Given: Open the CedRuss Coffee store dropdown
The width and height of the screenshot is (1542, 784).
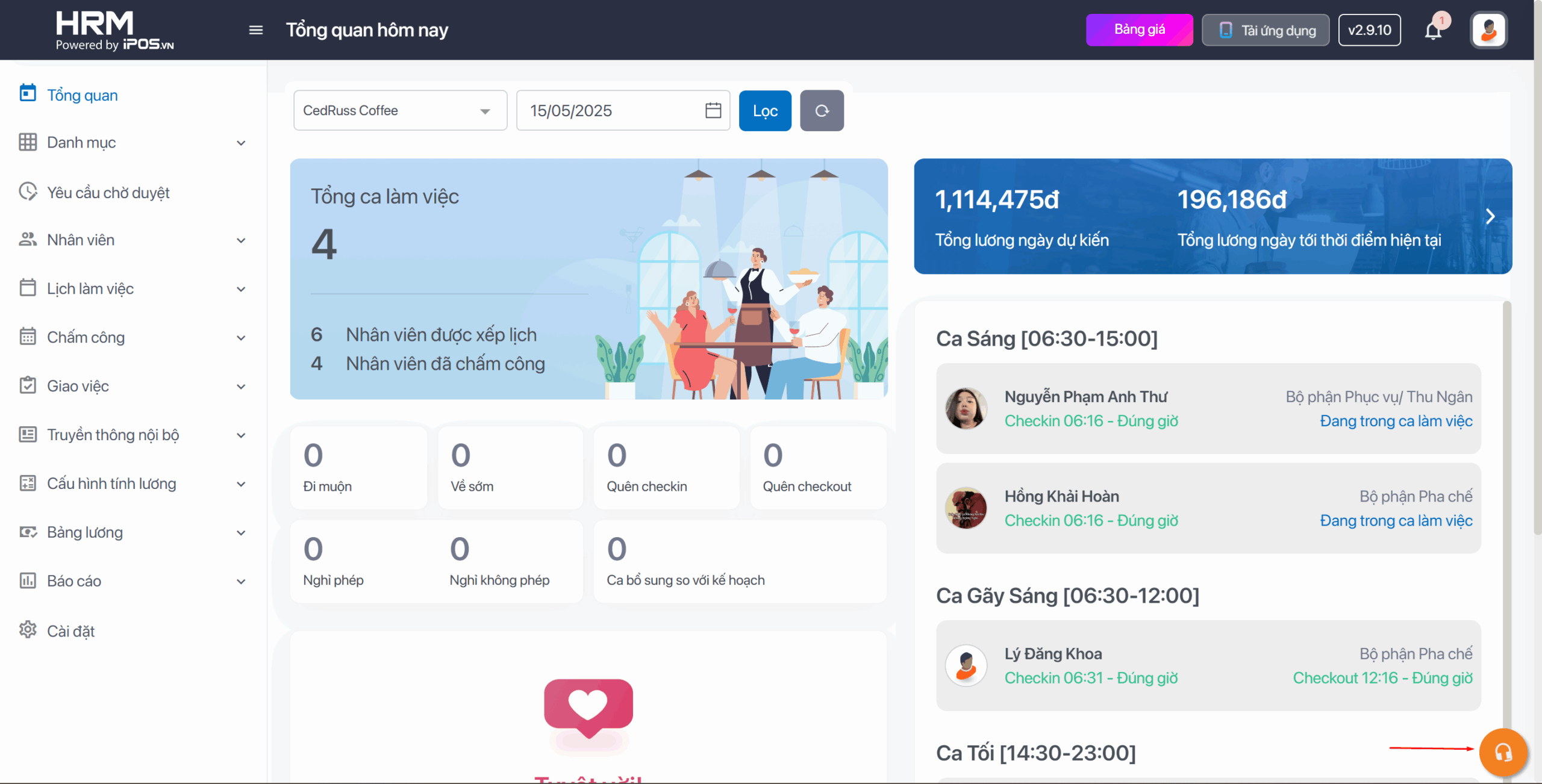Looking at the screenshot, I should coord(400,111).
